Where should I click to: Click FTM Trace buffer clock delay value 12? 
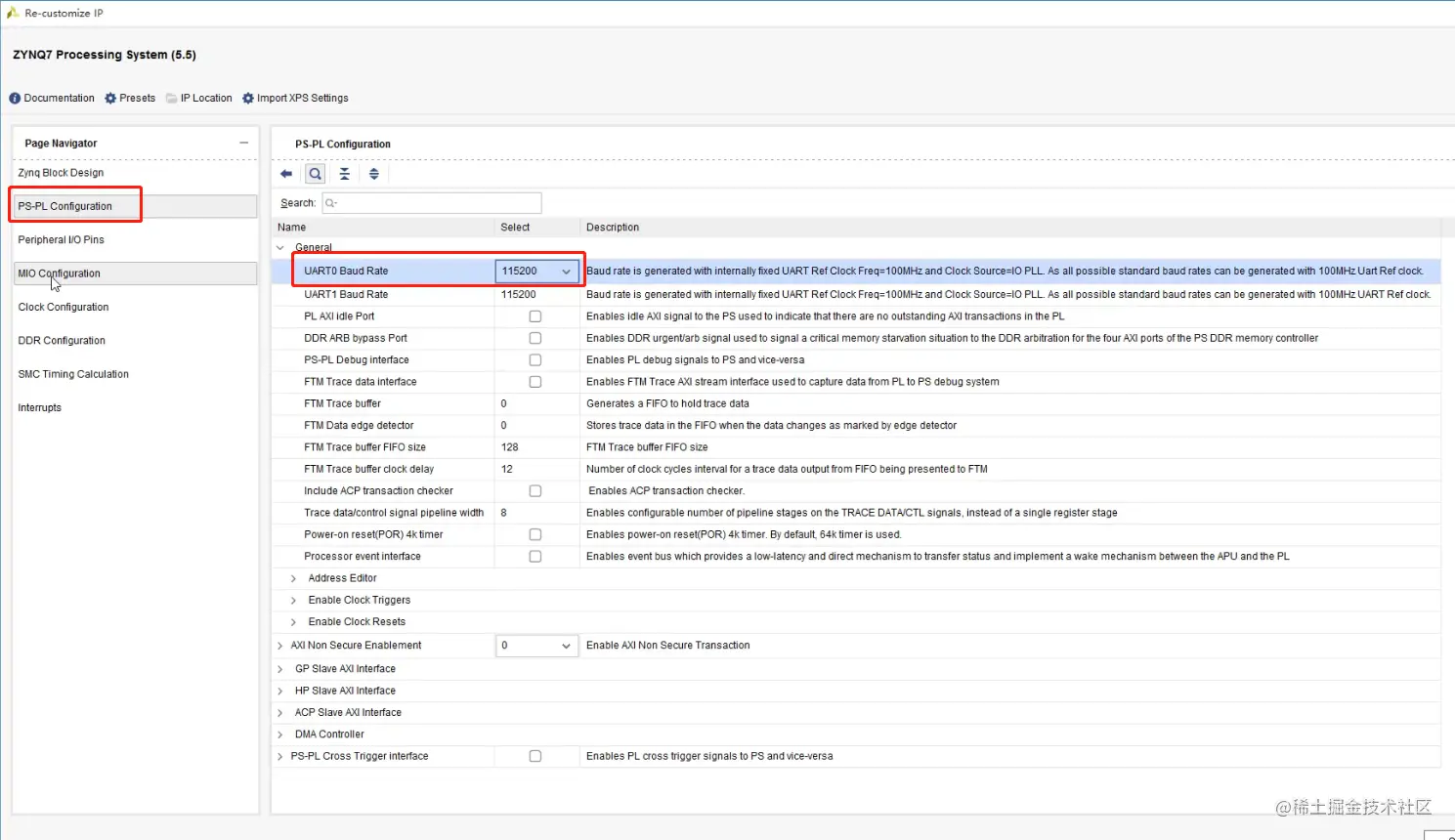tap(507, 469)
